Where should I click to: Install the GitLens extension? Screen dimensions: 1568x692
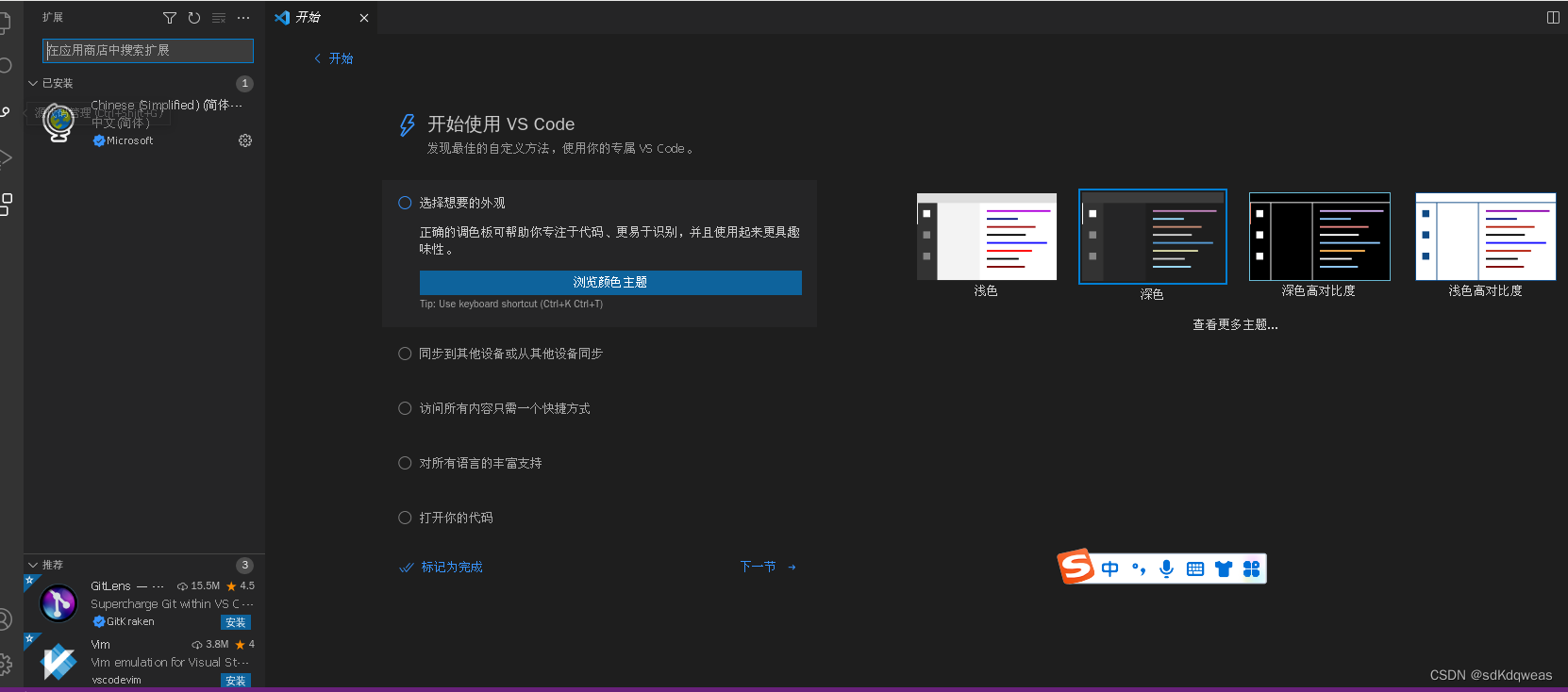pos(236,622)
